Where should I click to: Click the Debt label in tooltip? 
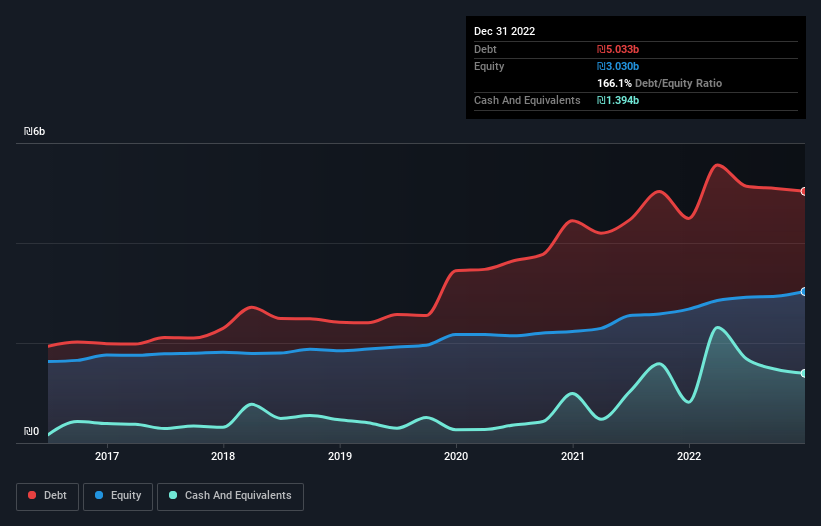(x=485, y=49)
